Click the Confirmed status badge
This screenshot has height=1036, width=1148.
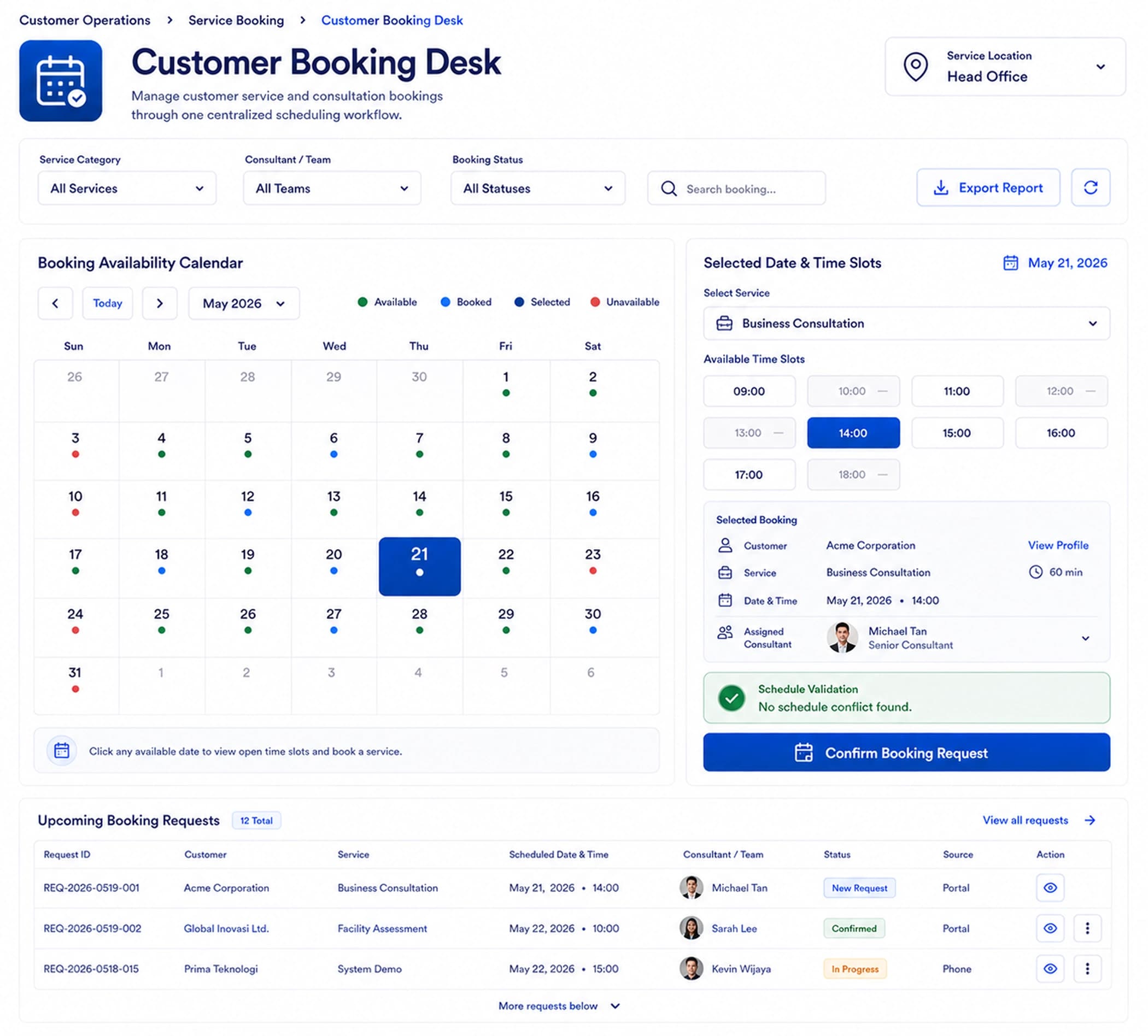[854, 928]
